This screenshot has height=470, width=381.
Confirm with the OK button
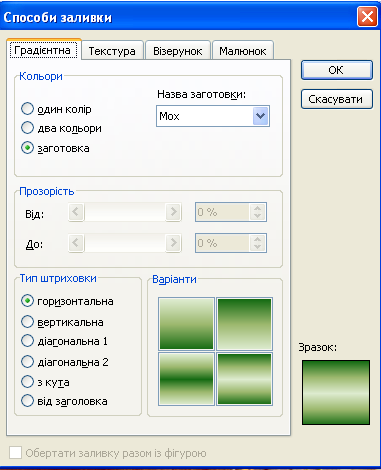(337, 70)
